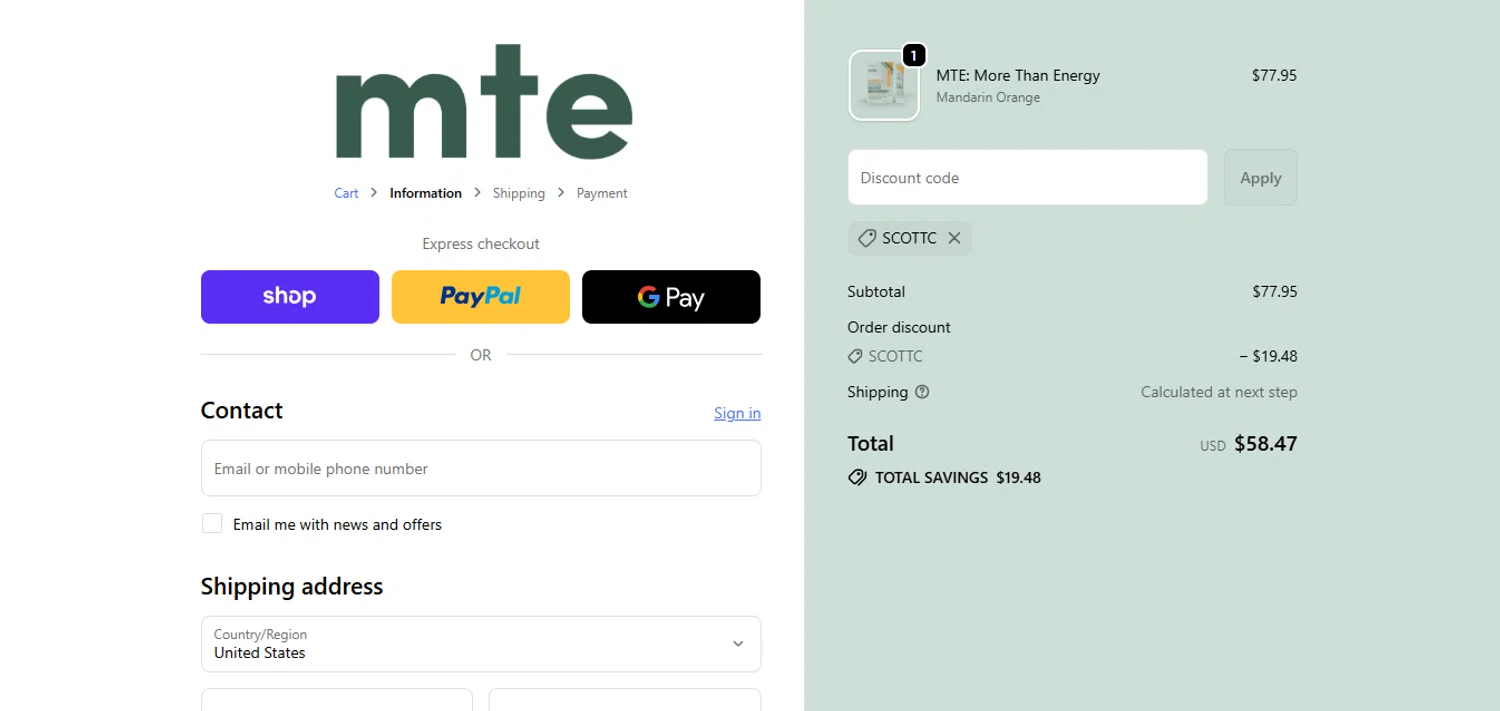Click the tag icon beside Order discount SCOTTC
Screen dimensions: 1500x711
coord(855,356)
